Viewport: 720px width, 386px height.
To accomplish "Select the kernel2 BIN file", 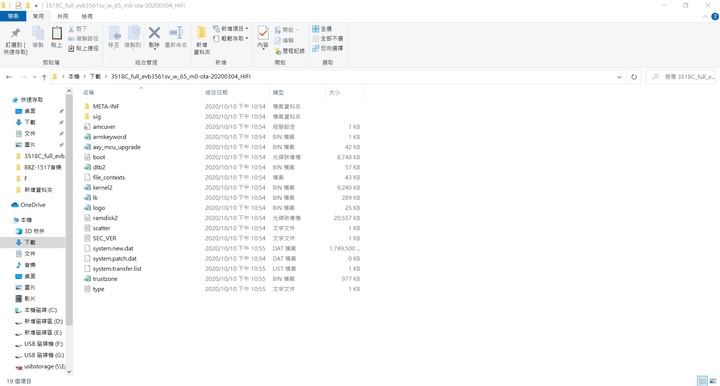I will (102, 188).
